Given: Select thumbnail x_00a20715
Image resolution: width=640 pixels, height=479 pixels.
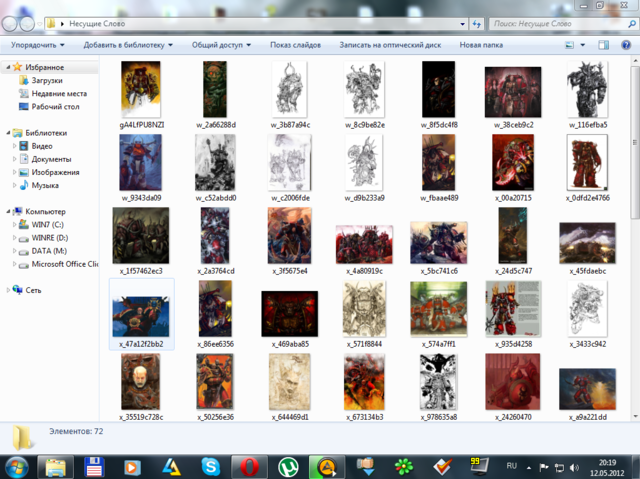Looking at the screenshot, I should (513, 168).
